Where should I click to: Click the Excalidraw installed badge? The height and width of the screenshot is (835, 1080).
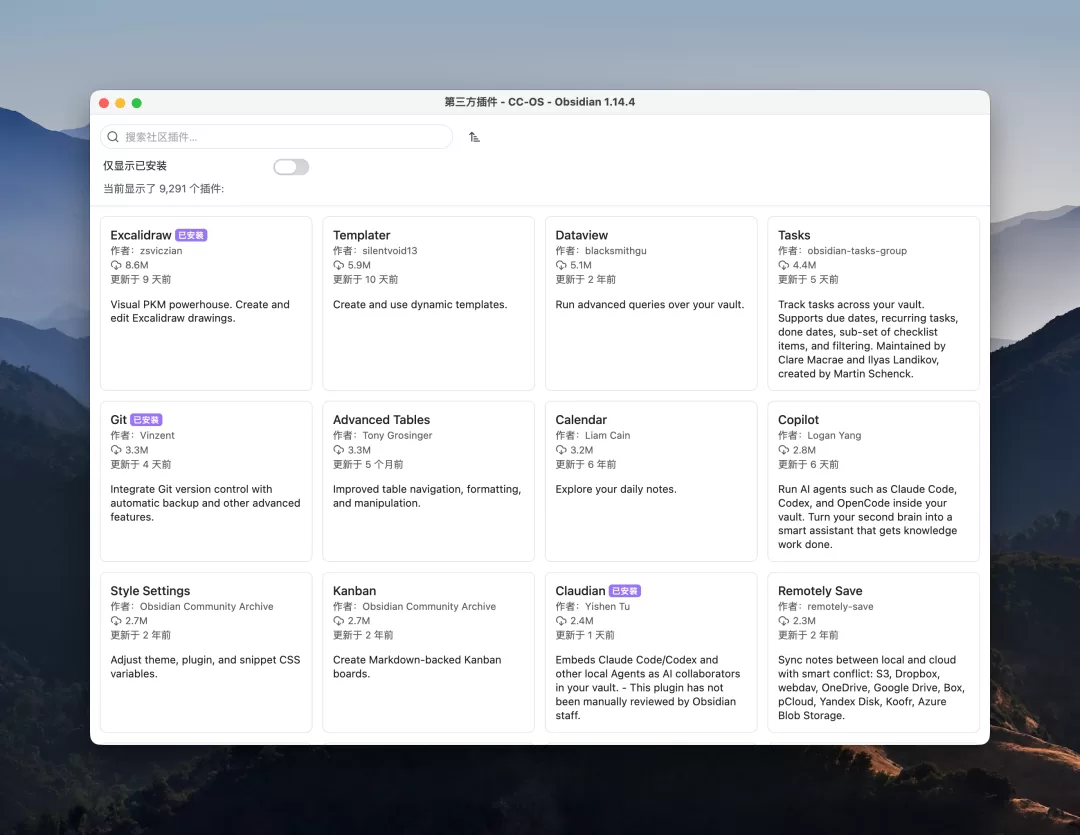(191, 236)
